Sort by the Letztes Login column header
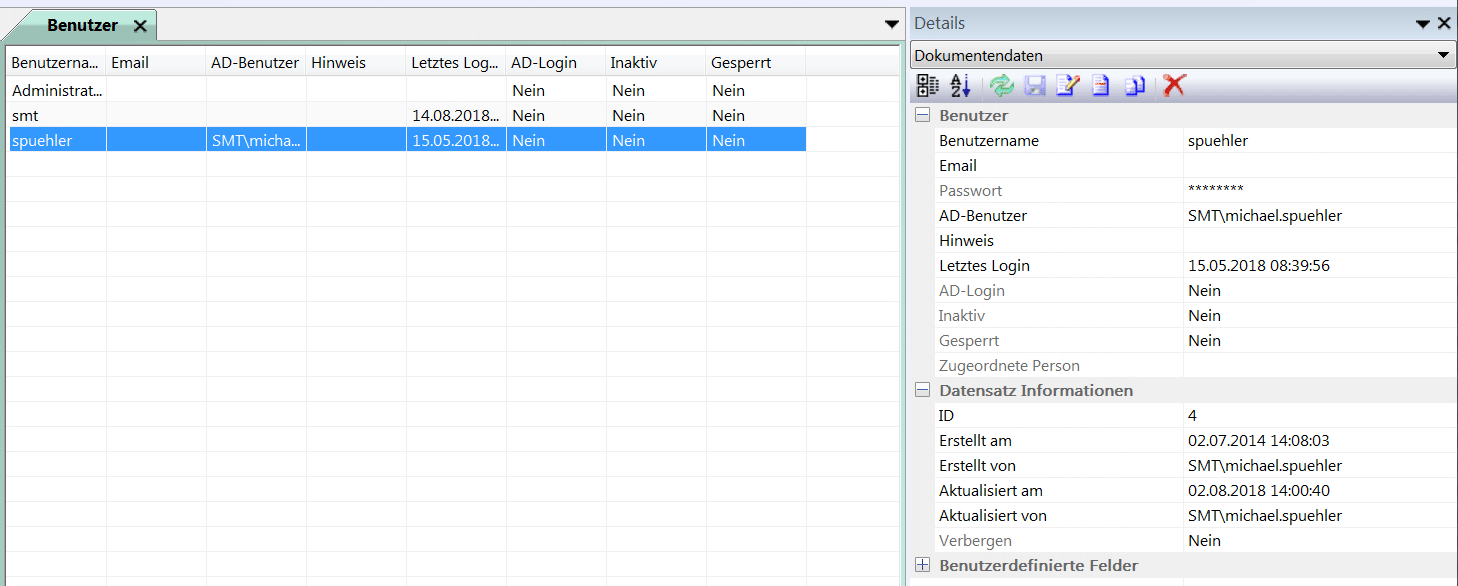The width and height of the screenshot is (1458, 586). (454, 63)
